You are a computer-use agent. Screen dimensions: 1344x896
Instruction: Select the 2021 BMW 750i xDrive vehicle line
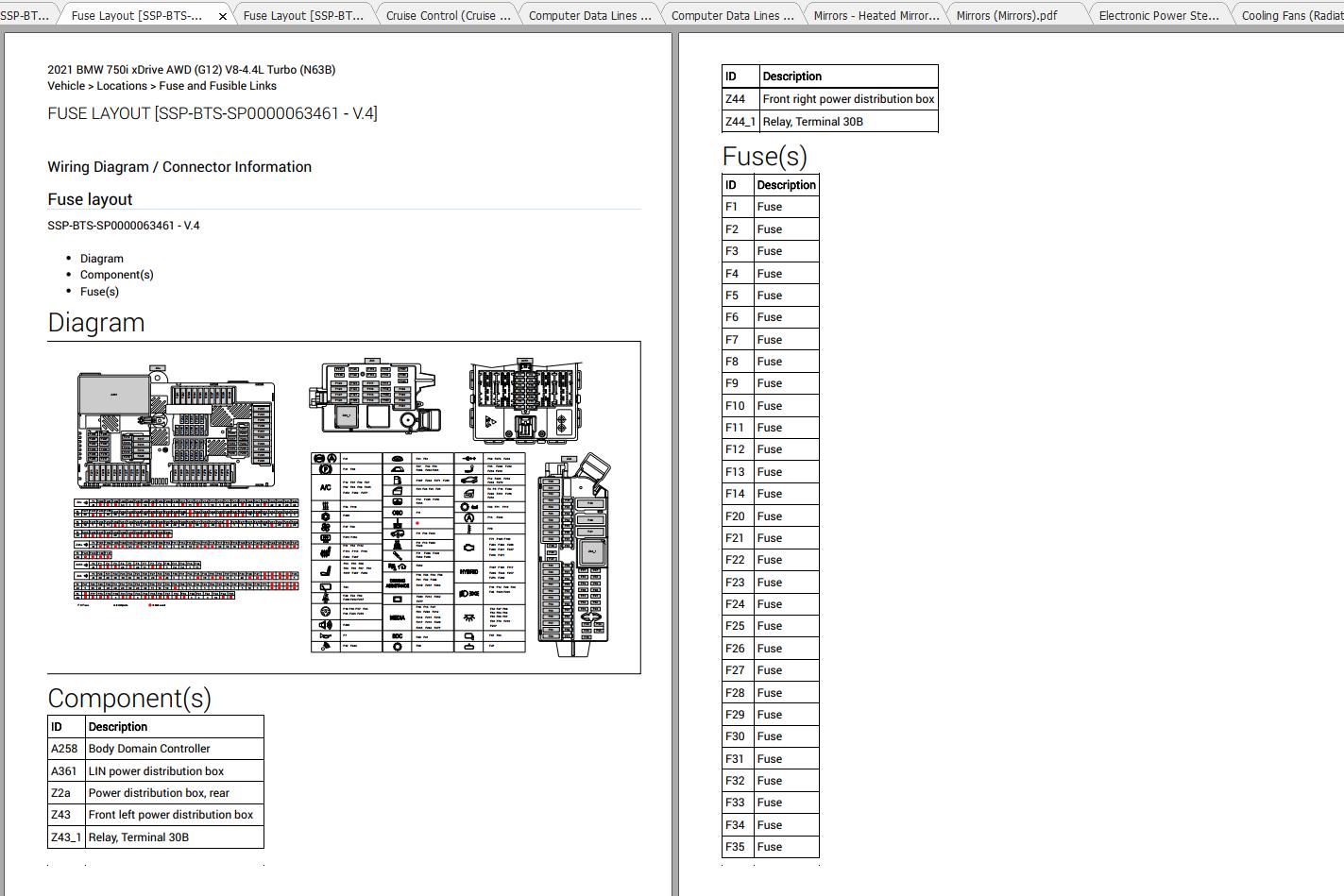192,70
